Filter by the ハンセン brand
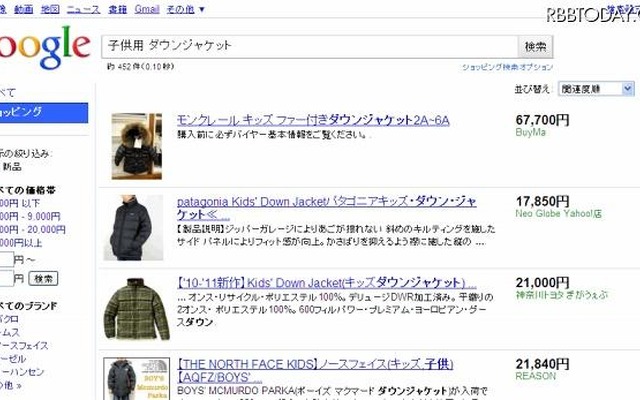This screenshot has height=400, width=640. pyautogui.click(x=22, y=372)
